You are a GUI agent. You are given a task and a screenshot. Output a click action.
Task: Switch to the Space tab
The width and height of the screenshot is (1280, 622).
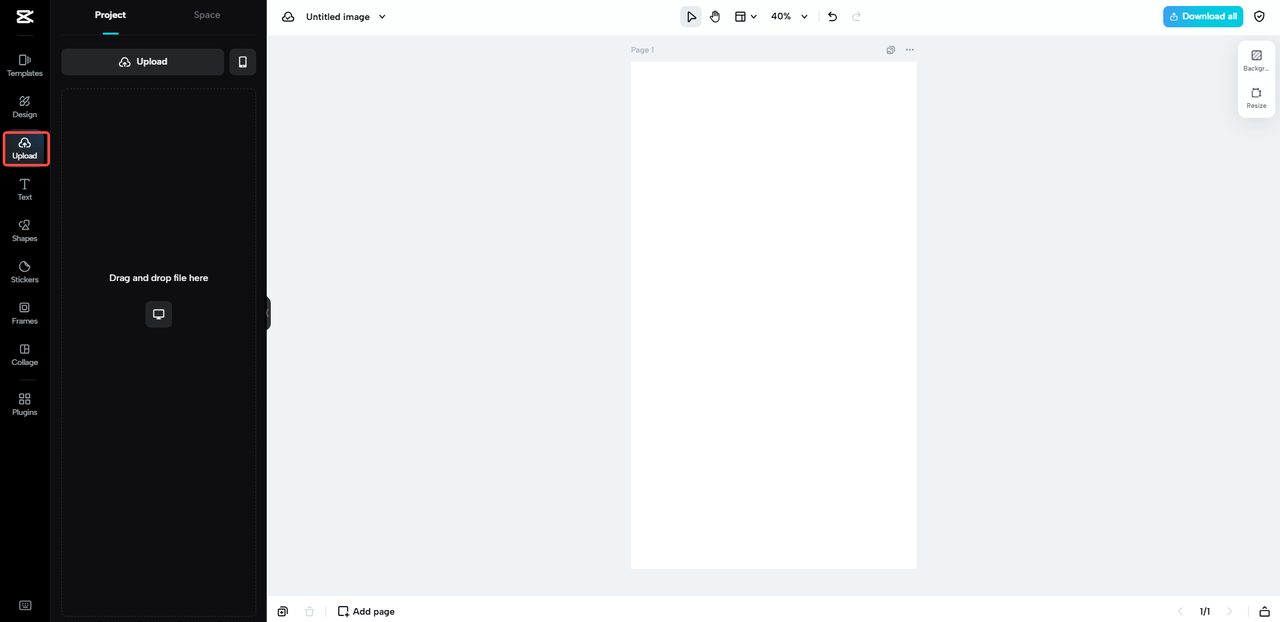[x=206, y=15]
